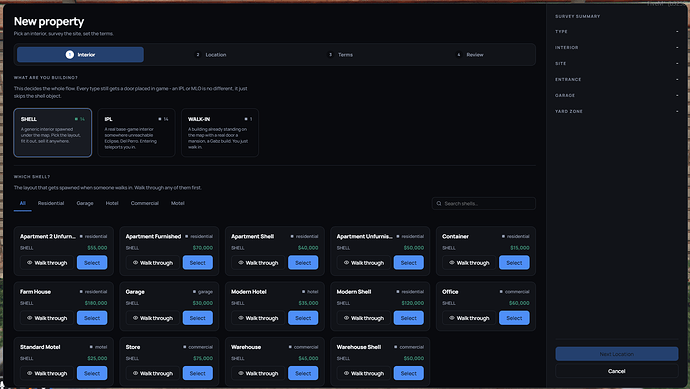Select the Standard Motel shell

[x=92, y=373]
